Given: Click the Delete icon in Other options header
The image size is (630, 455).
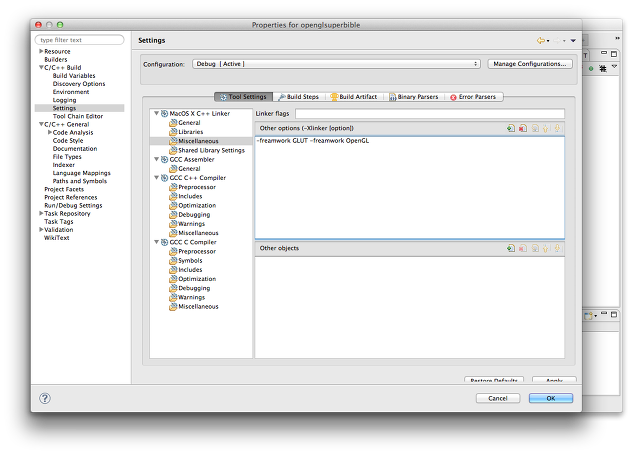Looking at the screenshot, I should [523, 129].
